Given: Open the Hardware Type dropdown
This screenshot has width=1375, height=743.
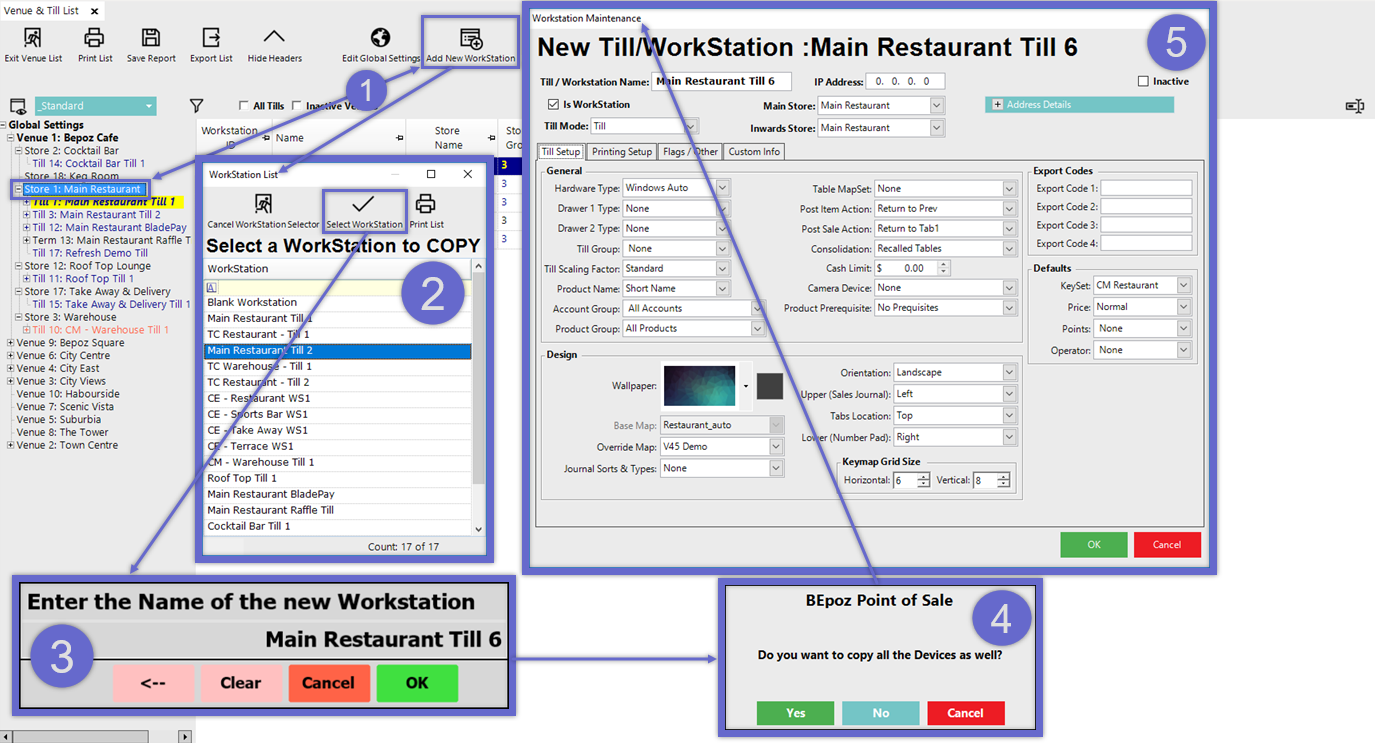Looking at the screenshot, I should tap(723, 188).
